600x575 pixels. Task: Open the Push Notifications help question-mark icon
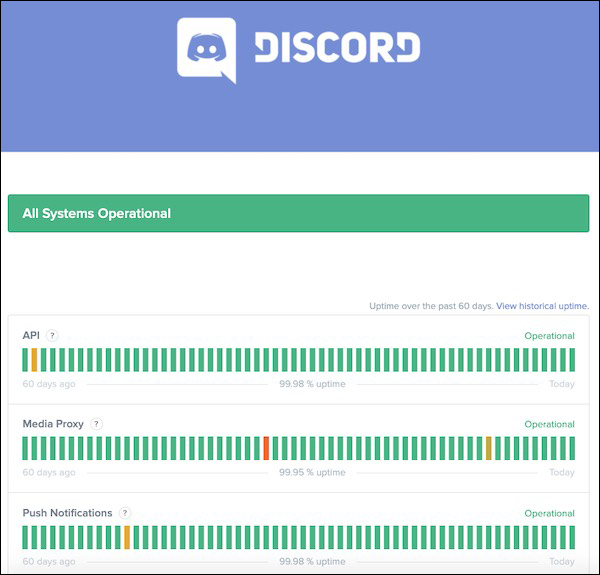[125, 513]
